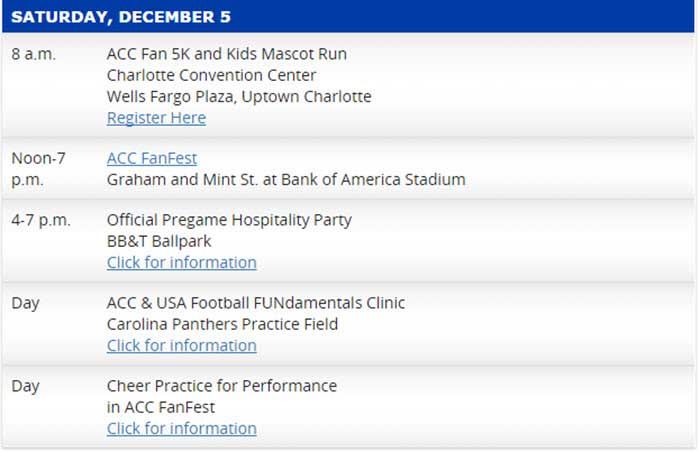
Task: Click the 8 a.m. time cell
Action: tap(34, 54)
